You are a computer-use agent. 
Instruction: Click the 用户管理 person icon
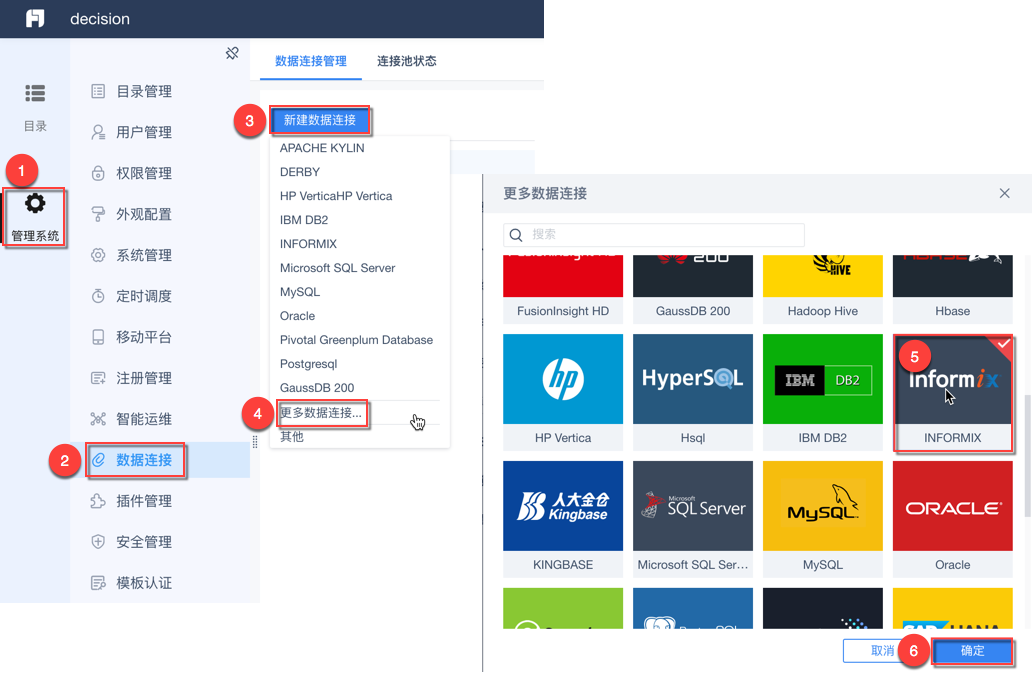(x=98, y=132)
